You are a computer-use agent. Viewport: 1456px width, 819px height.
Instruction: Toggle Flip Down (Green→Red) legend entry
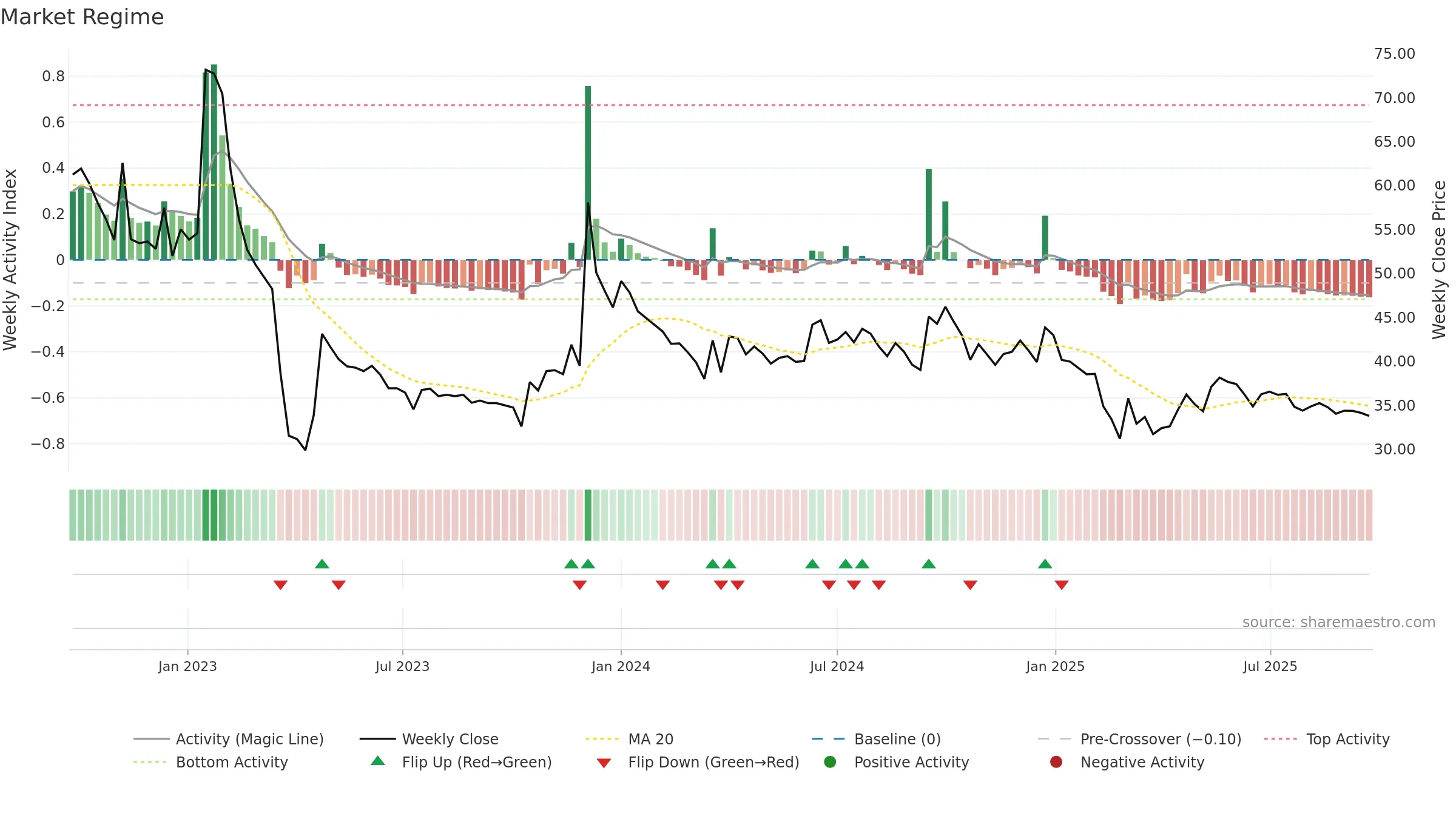pos(698,762)
